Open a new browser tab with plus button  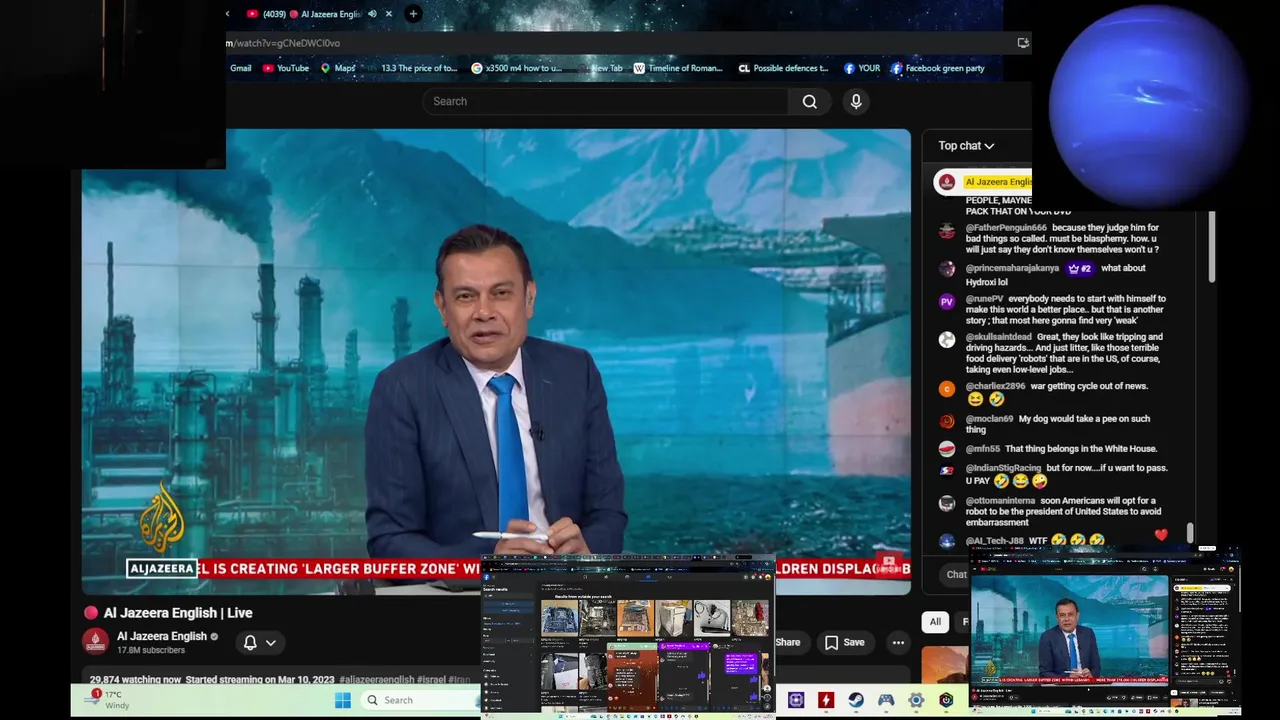pos(413,14)
